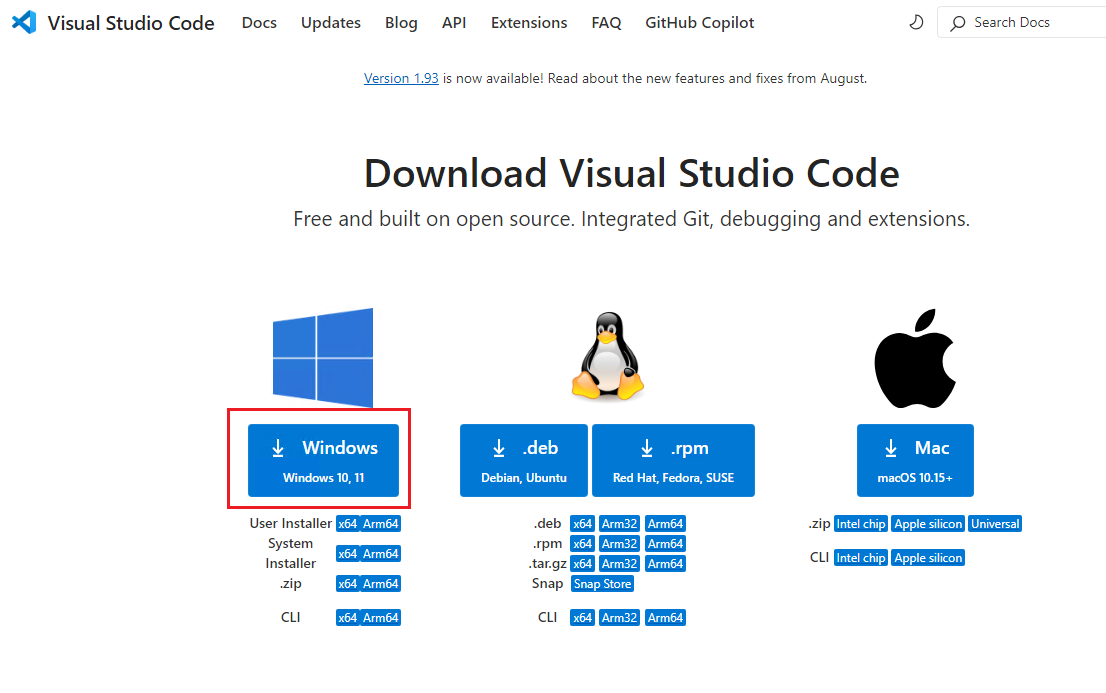Image resolution: width=1106 pixels, height=693 pixels.
Task: Select Mac CLI Apple silicon download
Action: click(928, 558)
